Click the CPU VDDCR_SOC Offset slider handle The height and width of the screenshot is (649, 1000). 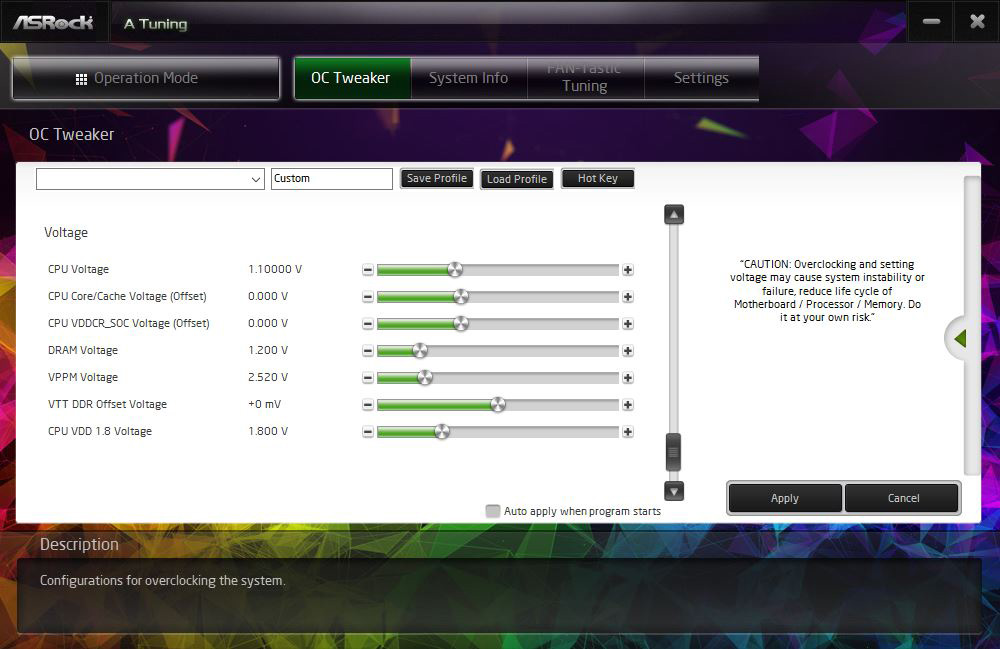pyautogui.click(x=460, y=324)
